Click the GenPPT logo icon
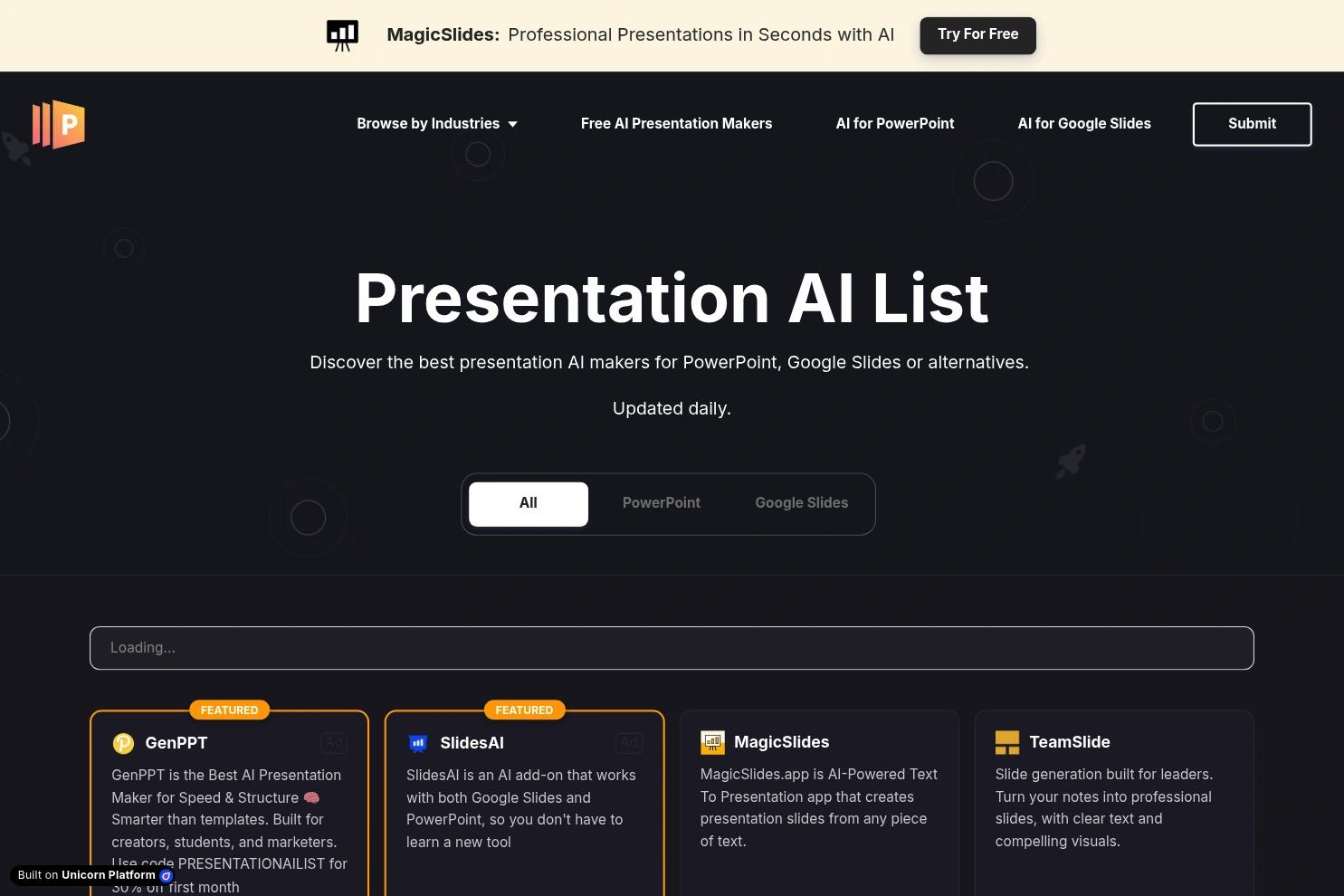 click(123, 742)
